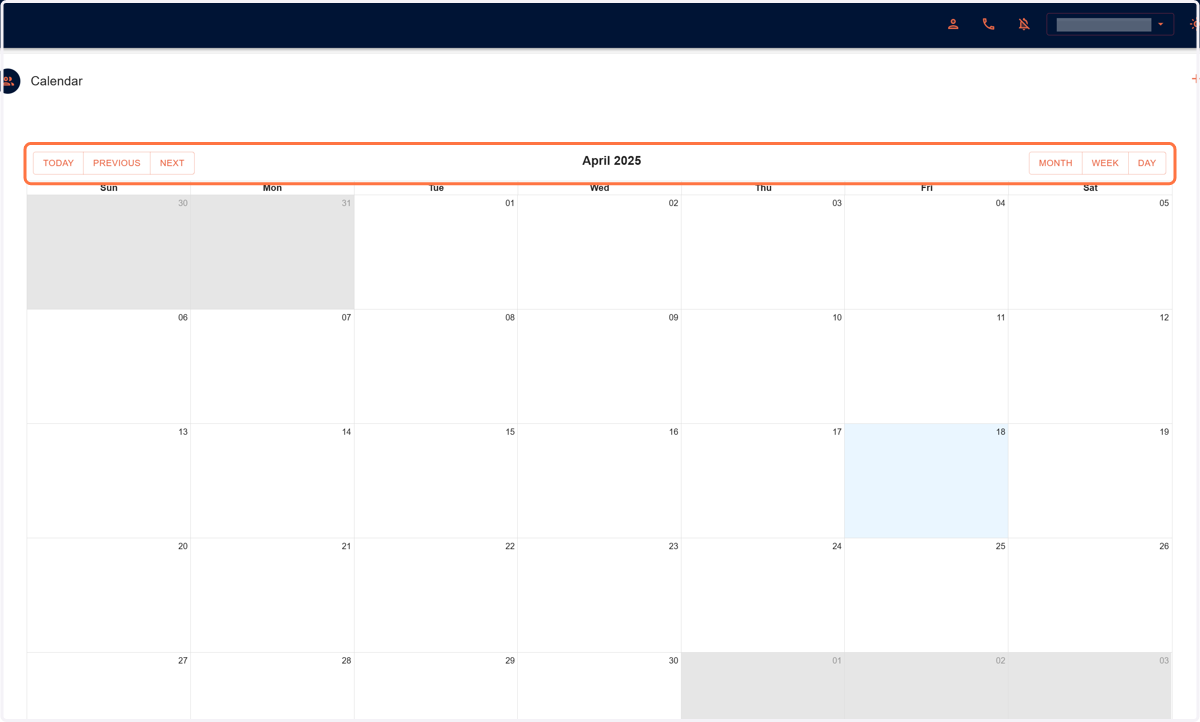Toggle the light theme sun icon
Screen dimensions: 1200x722
(1194, 24)
